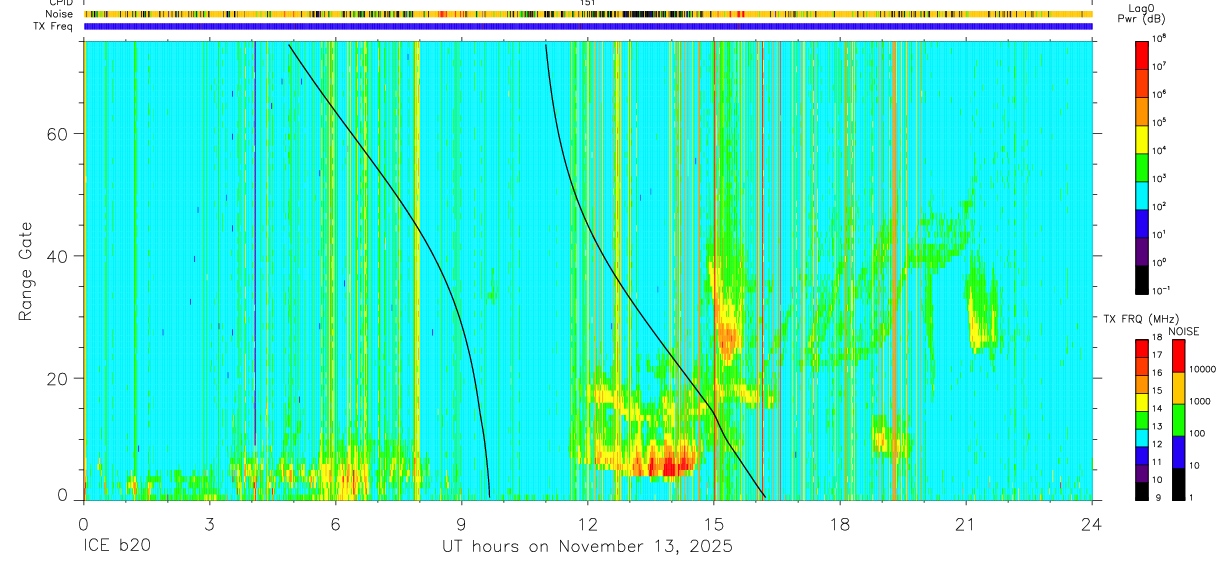The image size is (1228, 567).
Task: Click the red top segment of power colorbar
Action: (x=1142, y=55)
